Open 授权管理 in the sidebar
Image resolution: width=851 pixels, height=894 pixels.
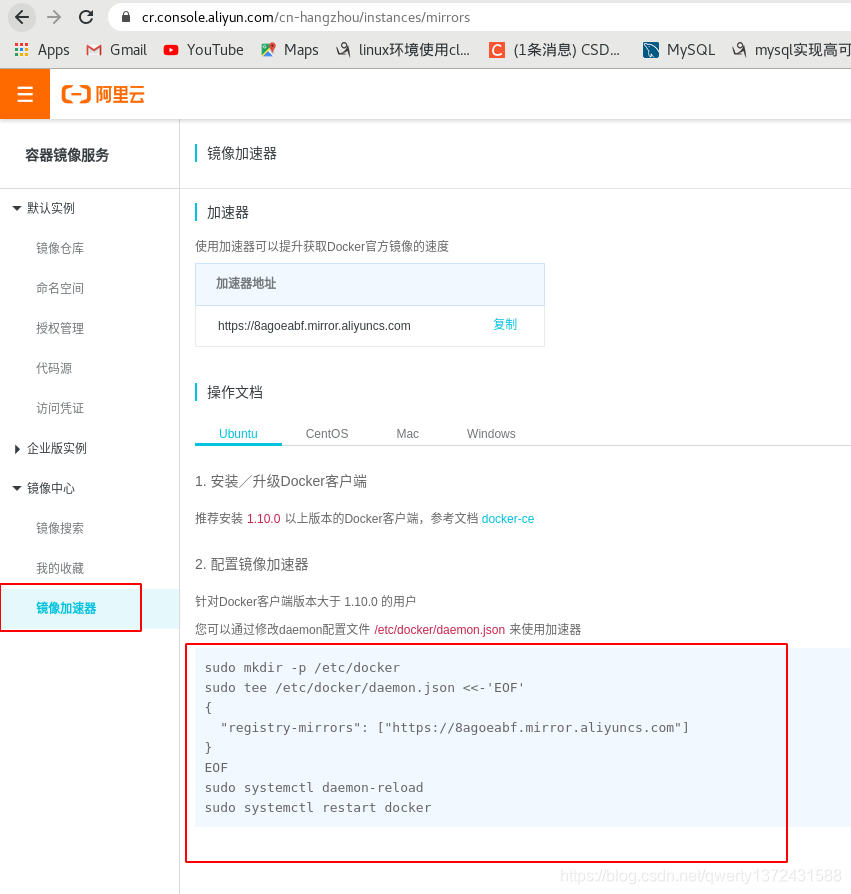60,328
